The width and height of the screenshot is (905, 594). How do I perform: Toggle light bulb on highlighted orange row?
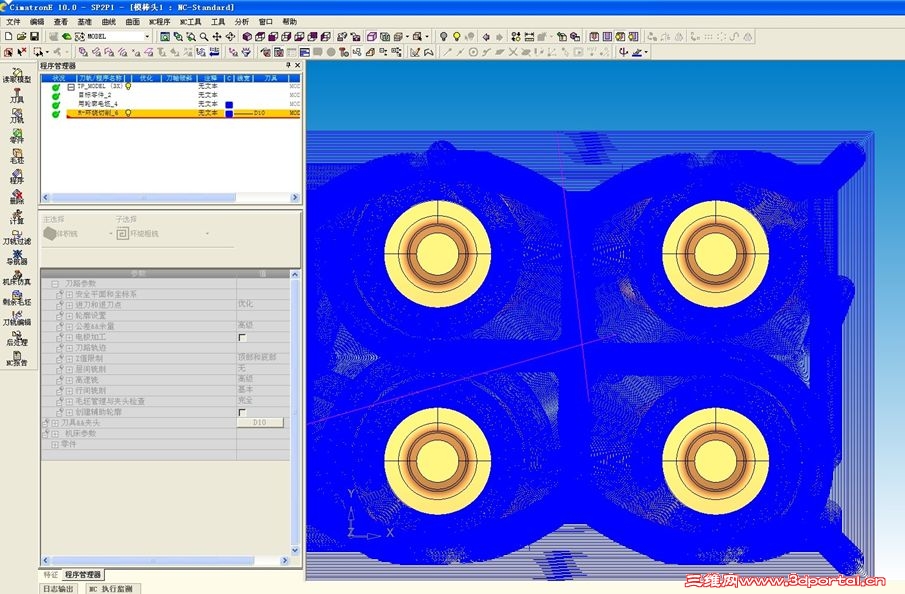tap(128, 113)
